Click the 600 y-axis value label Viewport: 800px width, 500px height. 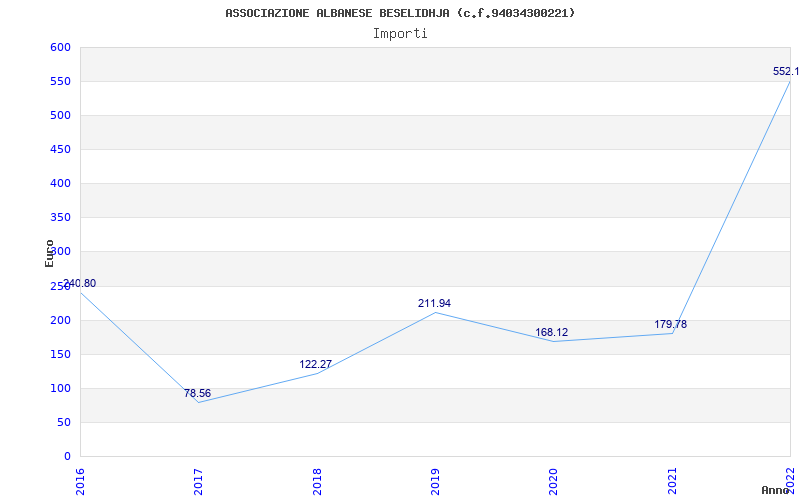click(60, 47)
